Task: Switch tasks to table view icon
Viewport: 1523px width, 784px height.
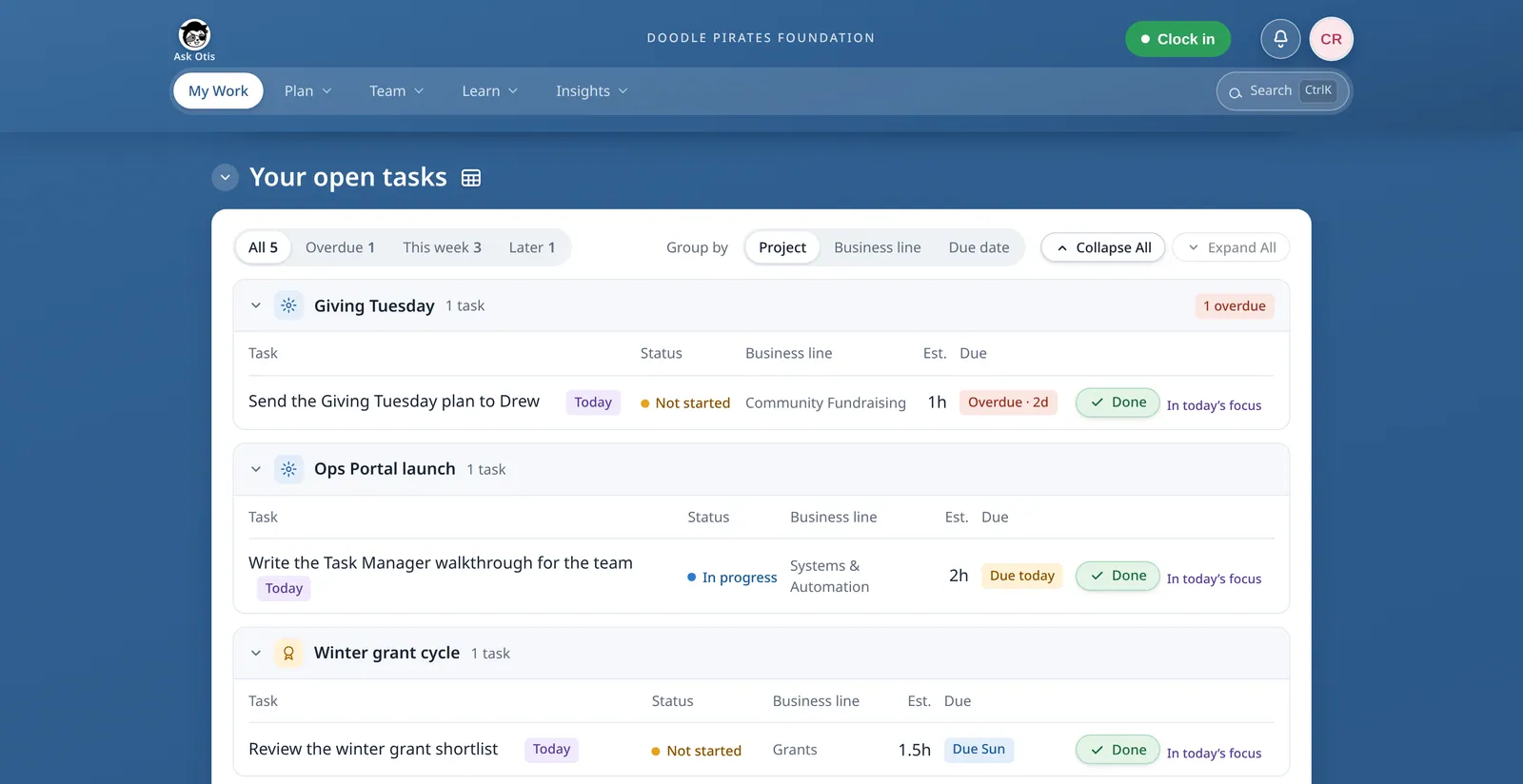Action: [471, 178]
